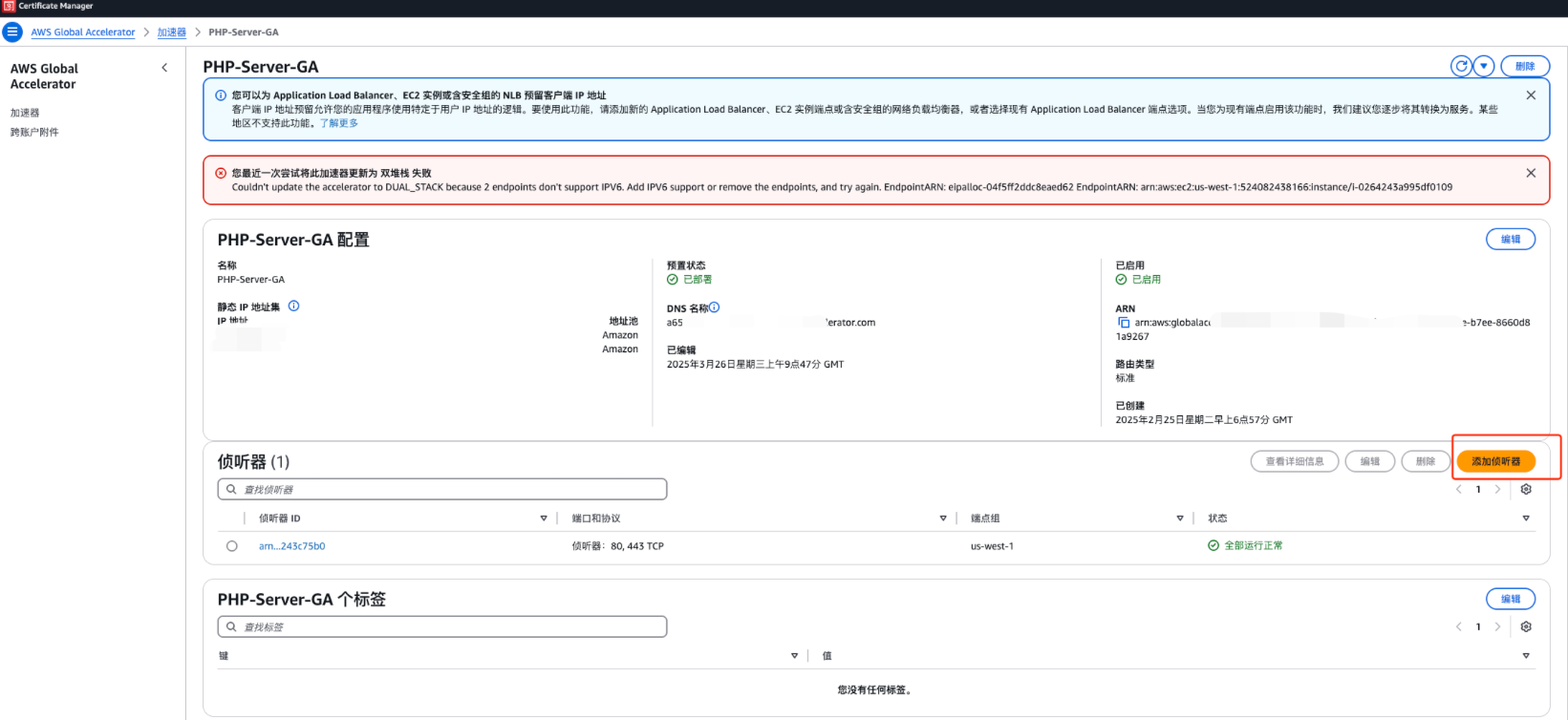Open listener arn...243c75b0 link
This screenshot has width=1568, height=720.
(292, 546)
